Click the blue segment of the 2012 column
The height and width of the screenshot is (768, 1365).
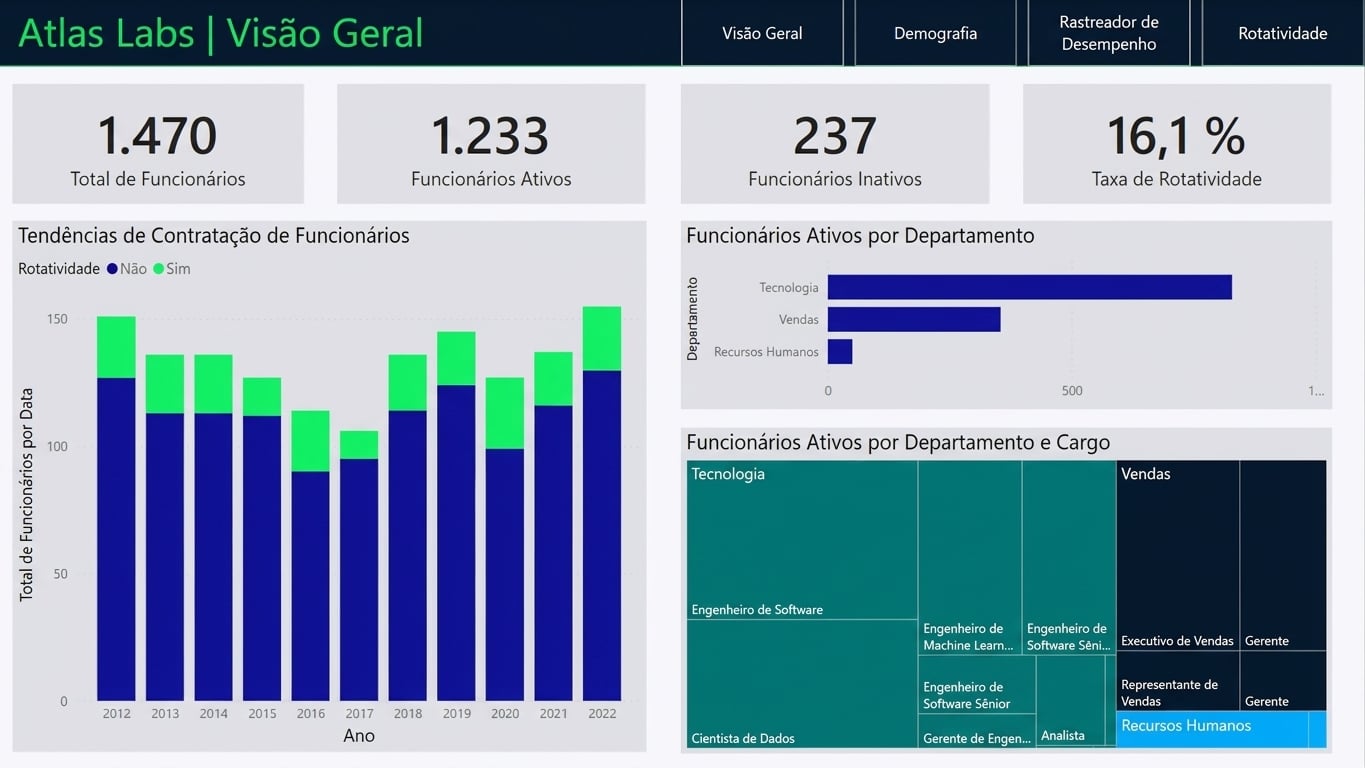point(116,539)
